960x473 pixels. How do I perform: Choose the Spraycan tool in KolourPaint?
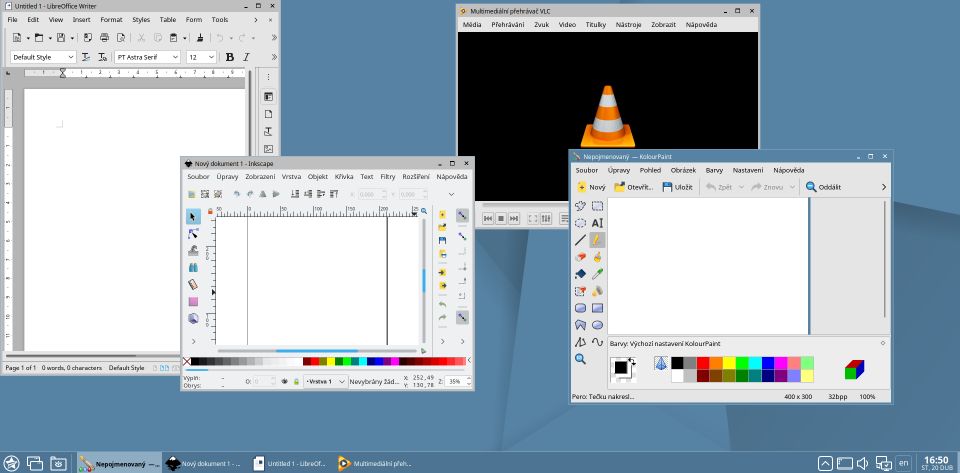pyautogui.click(x=597, y=291)
